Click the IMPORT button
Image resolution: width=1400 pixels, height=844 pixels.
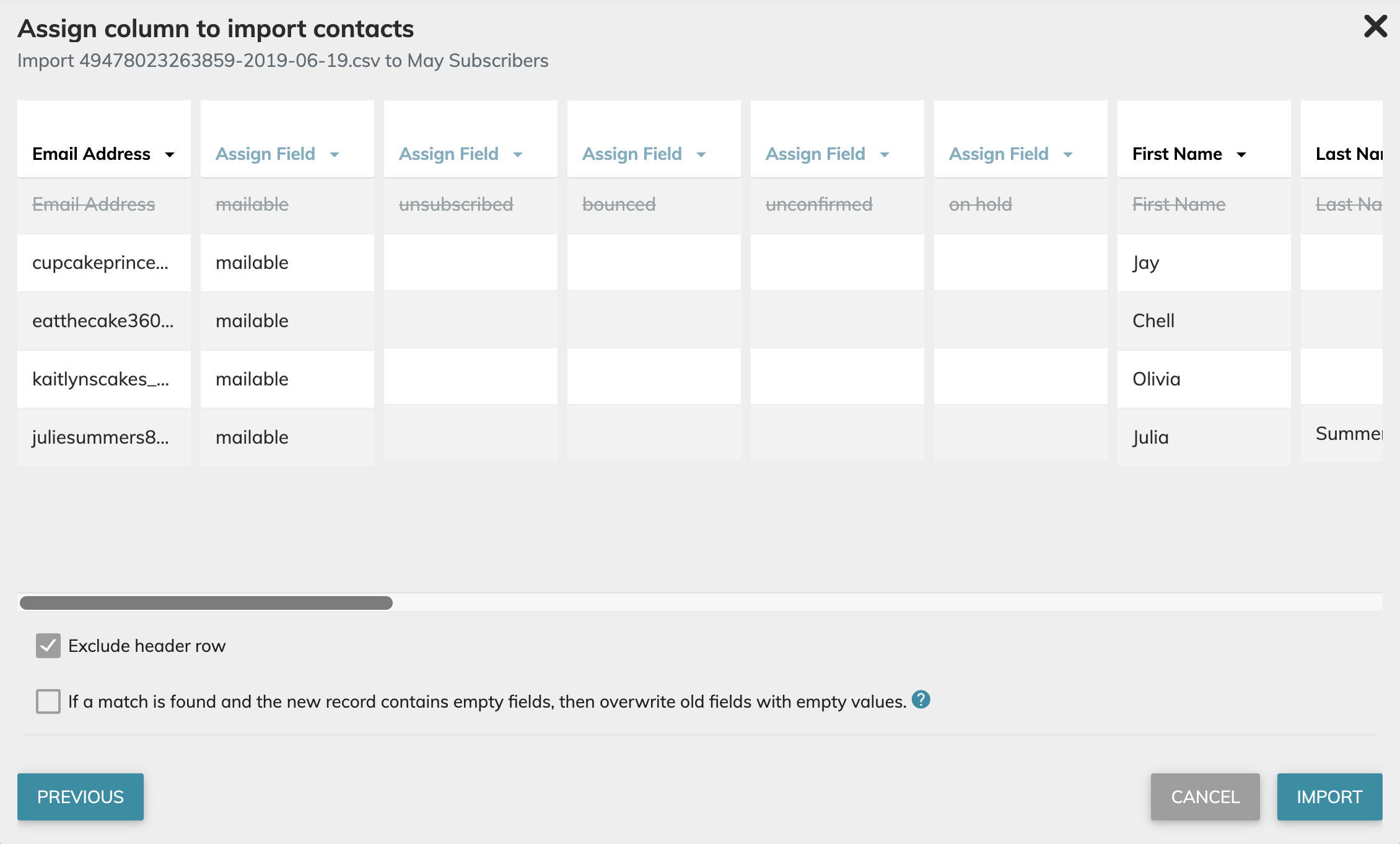point(1329,796)
